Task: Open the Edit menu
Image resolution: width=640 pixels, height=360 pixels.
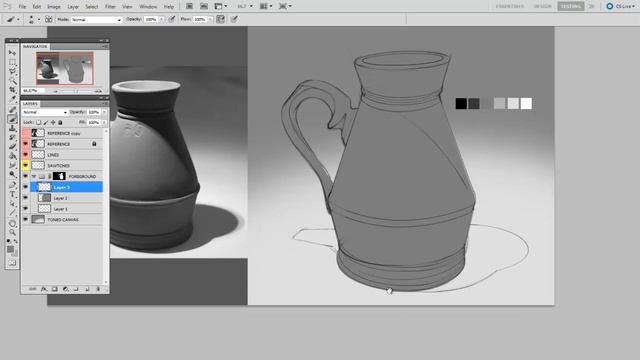Action: click(x=37, y=7)
